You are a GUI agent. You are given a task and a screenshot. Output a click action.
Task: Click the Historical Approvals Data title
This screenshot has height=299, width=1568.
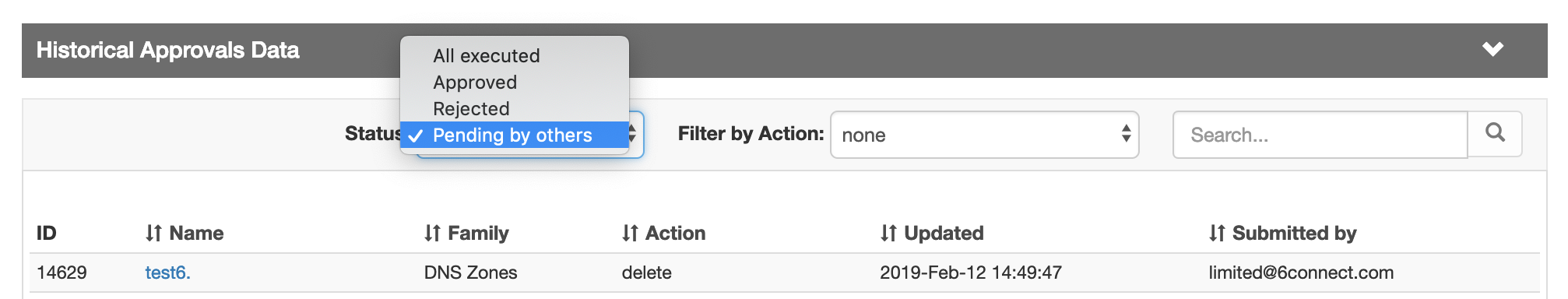pyautogui.click(x=168, y=50)
